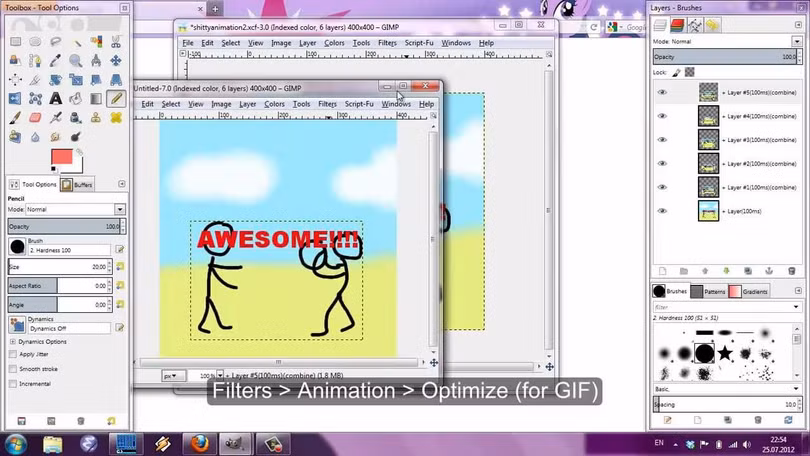Switch to the Gradients tab
Screen dimensions: 810x456
(x=749, y=291)
